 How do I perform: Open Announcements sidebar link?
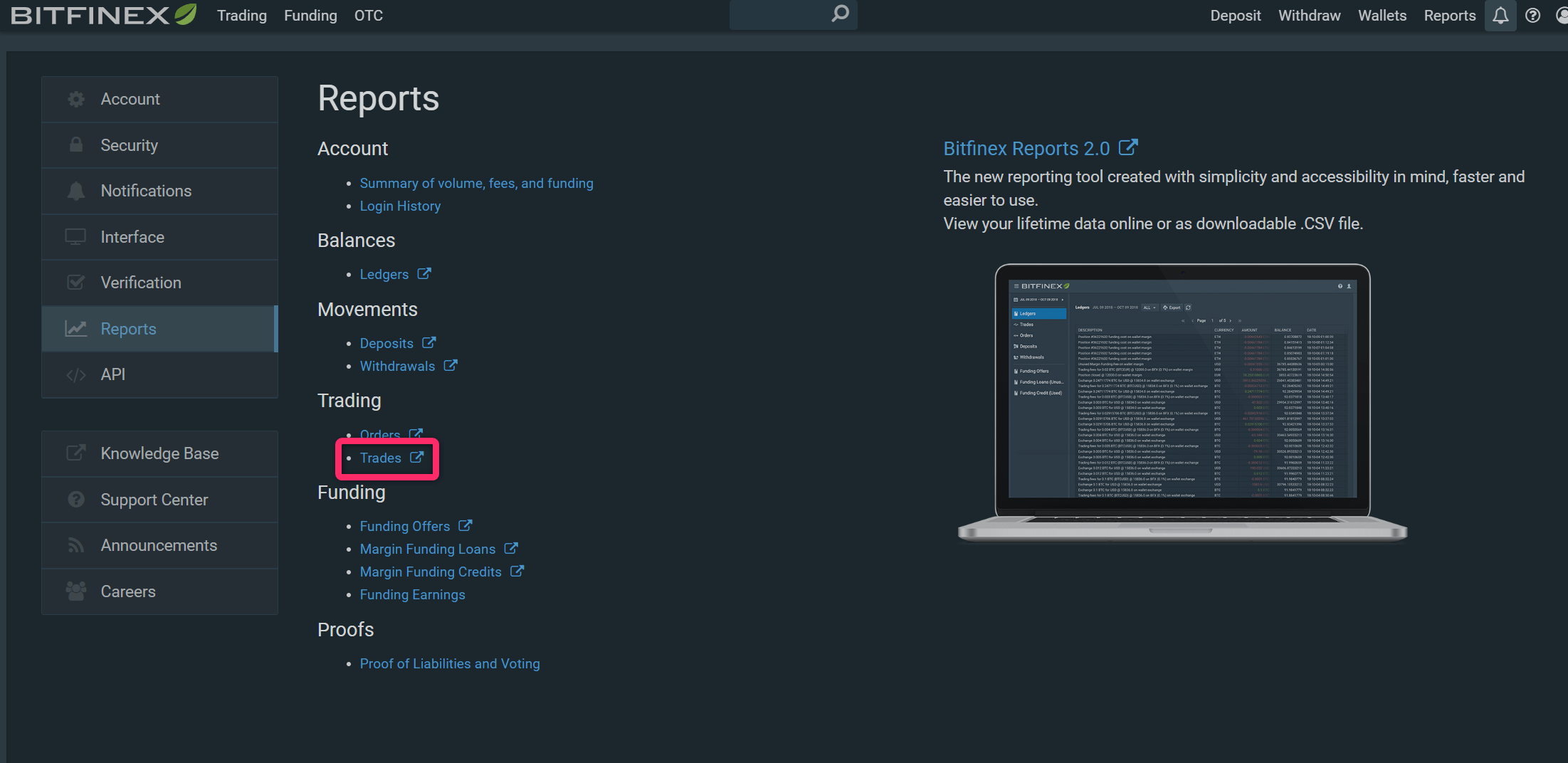(159, 545)
